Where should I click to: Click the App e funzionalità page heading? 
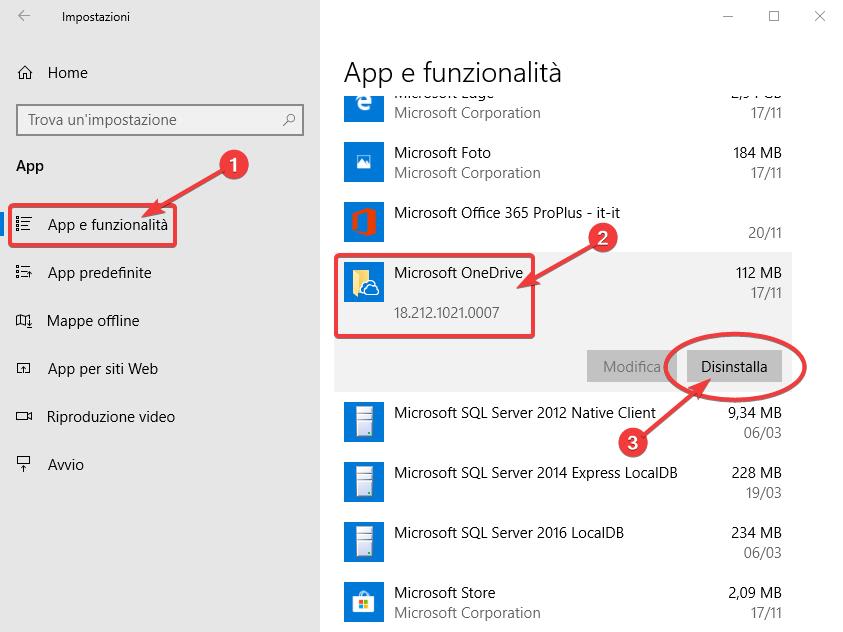coord(453,73)
